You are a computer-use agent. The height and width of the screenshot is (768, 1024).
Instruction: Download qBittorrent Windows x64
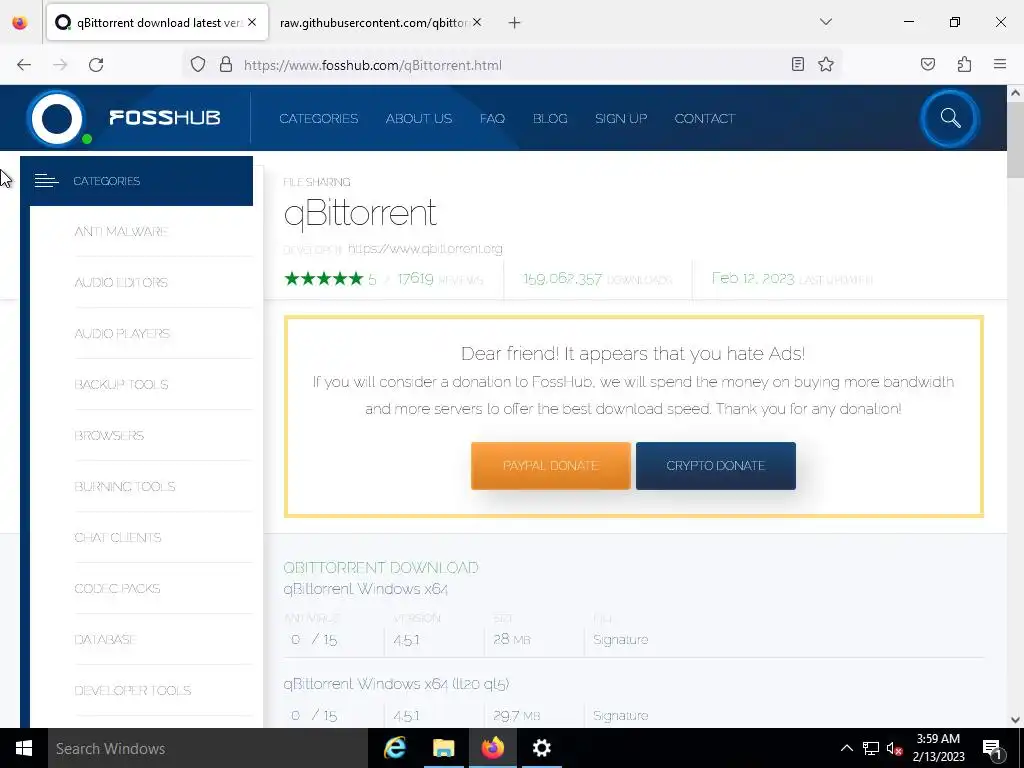366,589
